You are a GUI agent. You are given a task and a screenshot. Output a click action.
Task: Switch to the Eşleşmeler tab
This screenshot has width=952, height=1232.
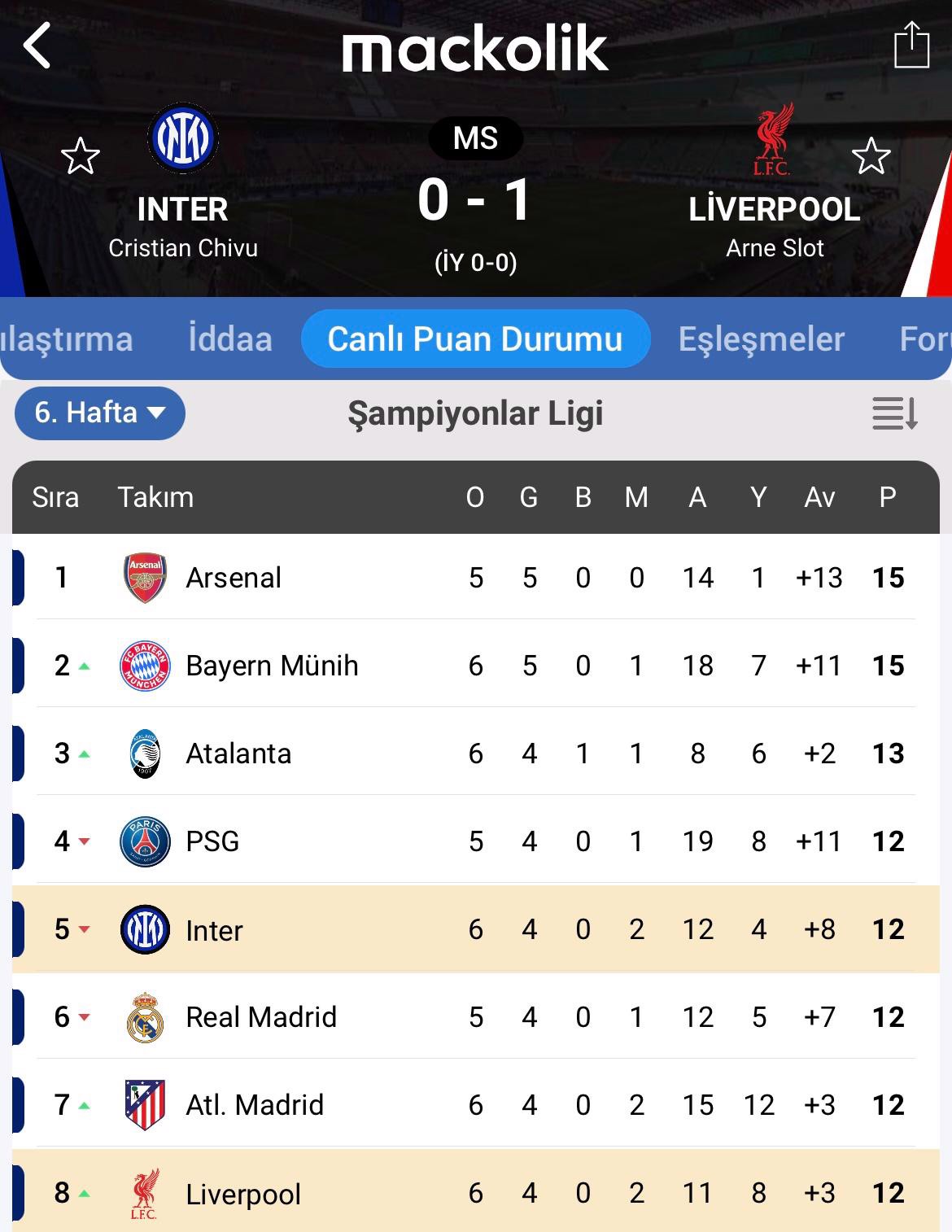[x=762, y=339]
